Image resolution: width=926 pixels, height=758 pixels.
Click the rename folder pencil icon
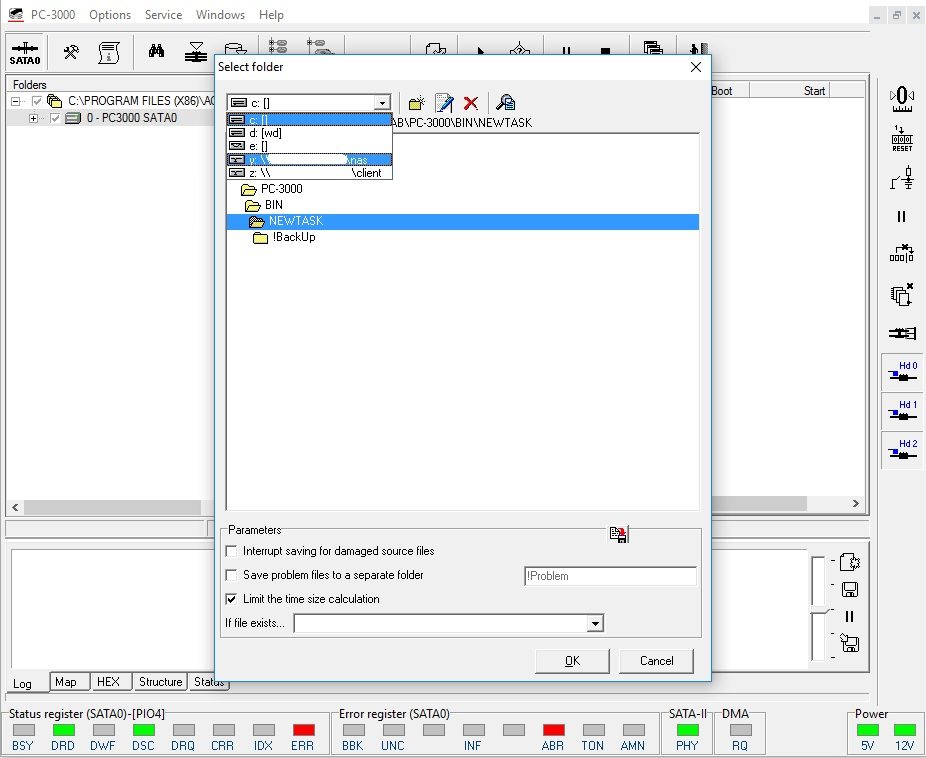pos(444,103)
